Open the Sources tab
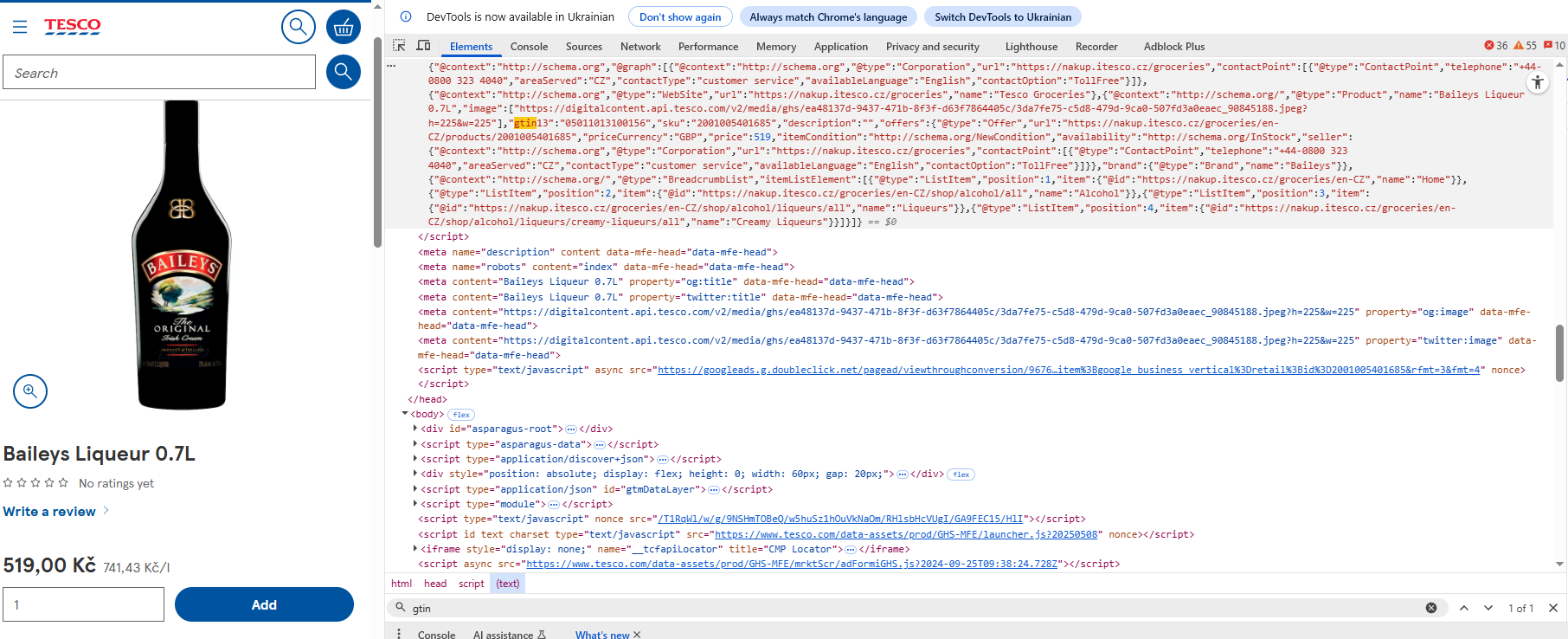The width and height of the screenshot is (1568, 639). point(584,47)
